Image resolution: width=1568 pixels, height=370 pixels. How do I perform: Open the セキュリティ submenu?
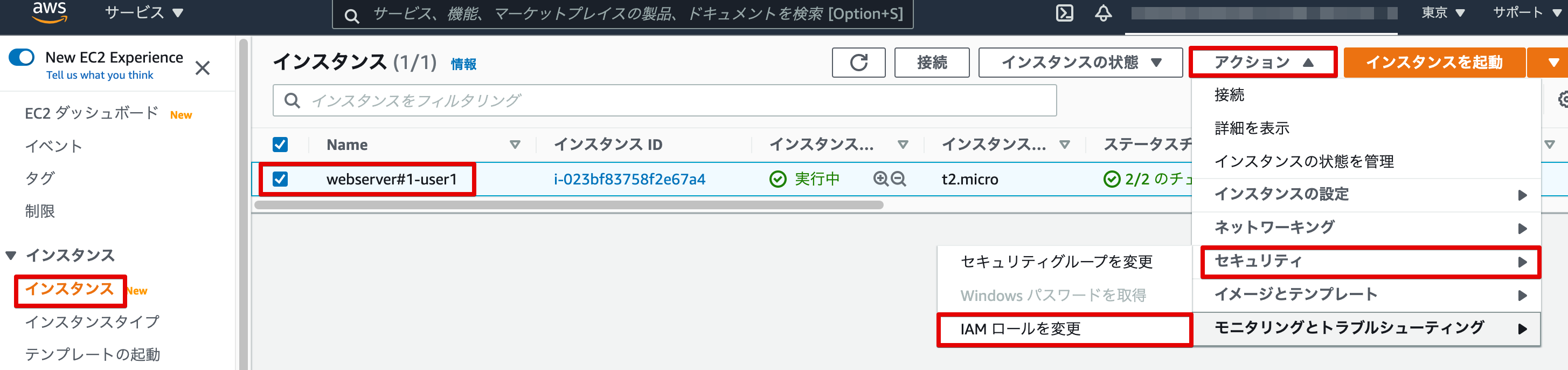point(1370,262)
